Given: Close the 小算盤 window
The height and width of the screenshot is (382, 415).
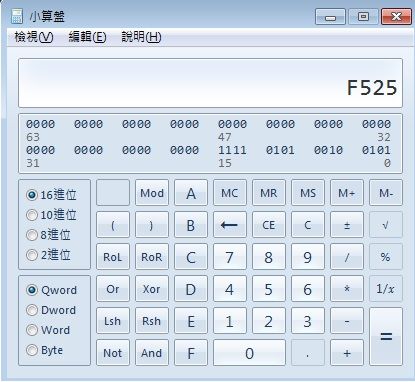Looking at the screenshot, I should pyautogui.click(x=396, y=17).
